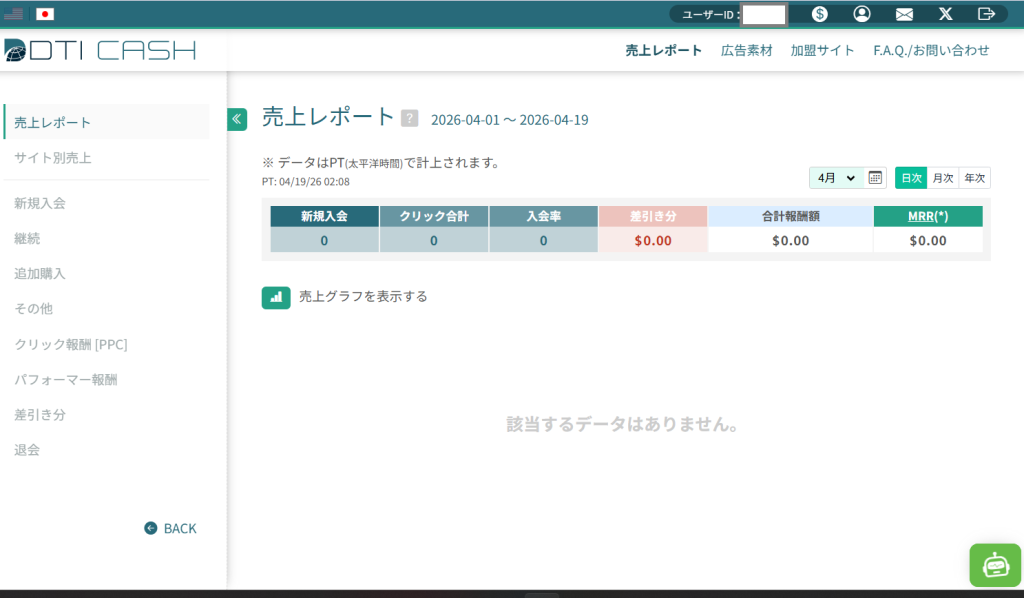Switch report view to 日次 (daily)
The image size is (1024, 598).
(x=911, y=178)
